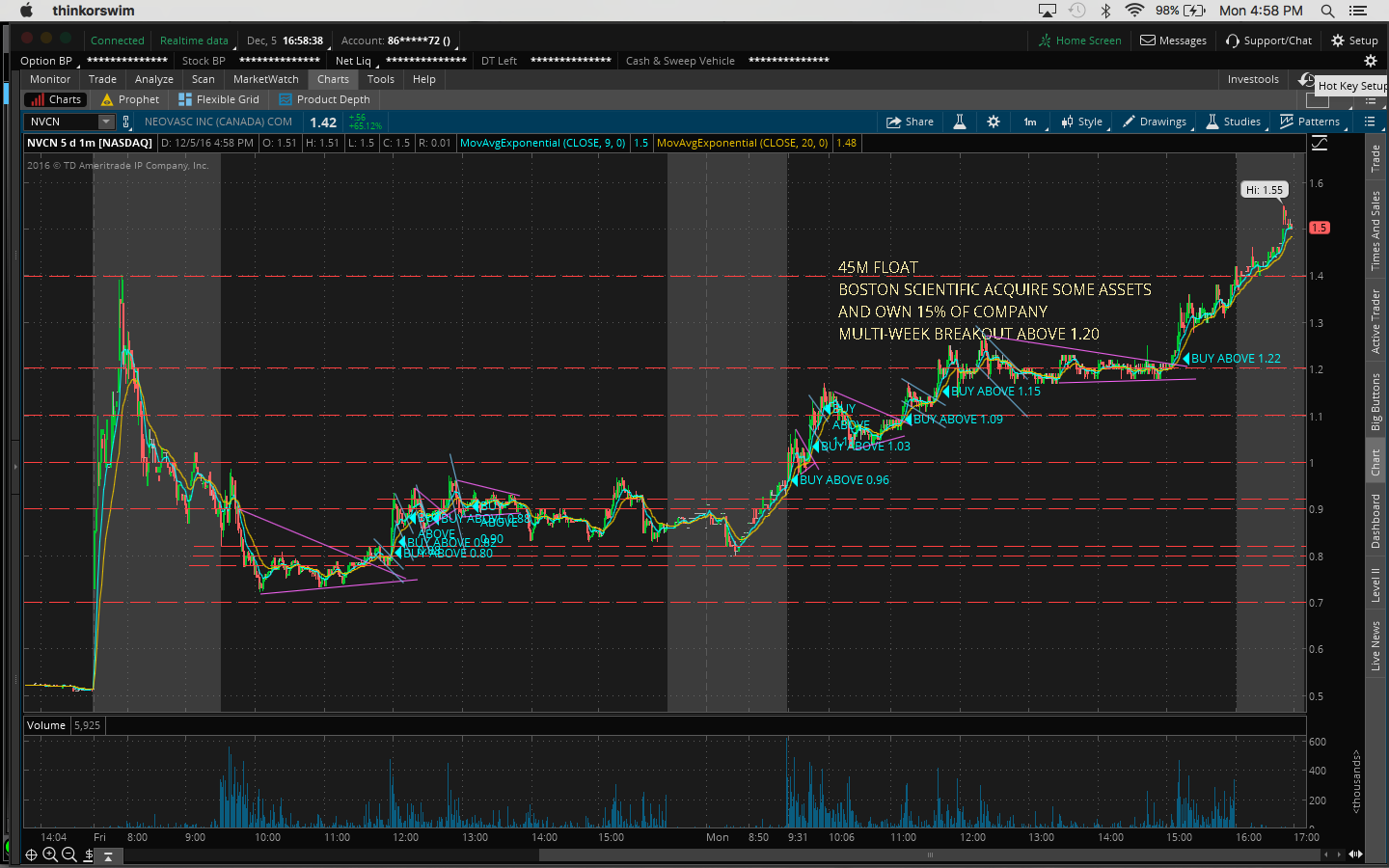Click the Wi-Fi icon in macOS menu bar
1389x868 pixels.
point(1135,11)
